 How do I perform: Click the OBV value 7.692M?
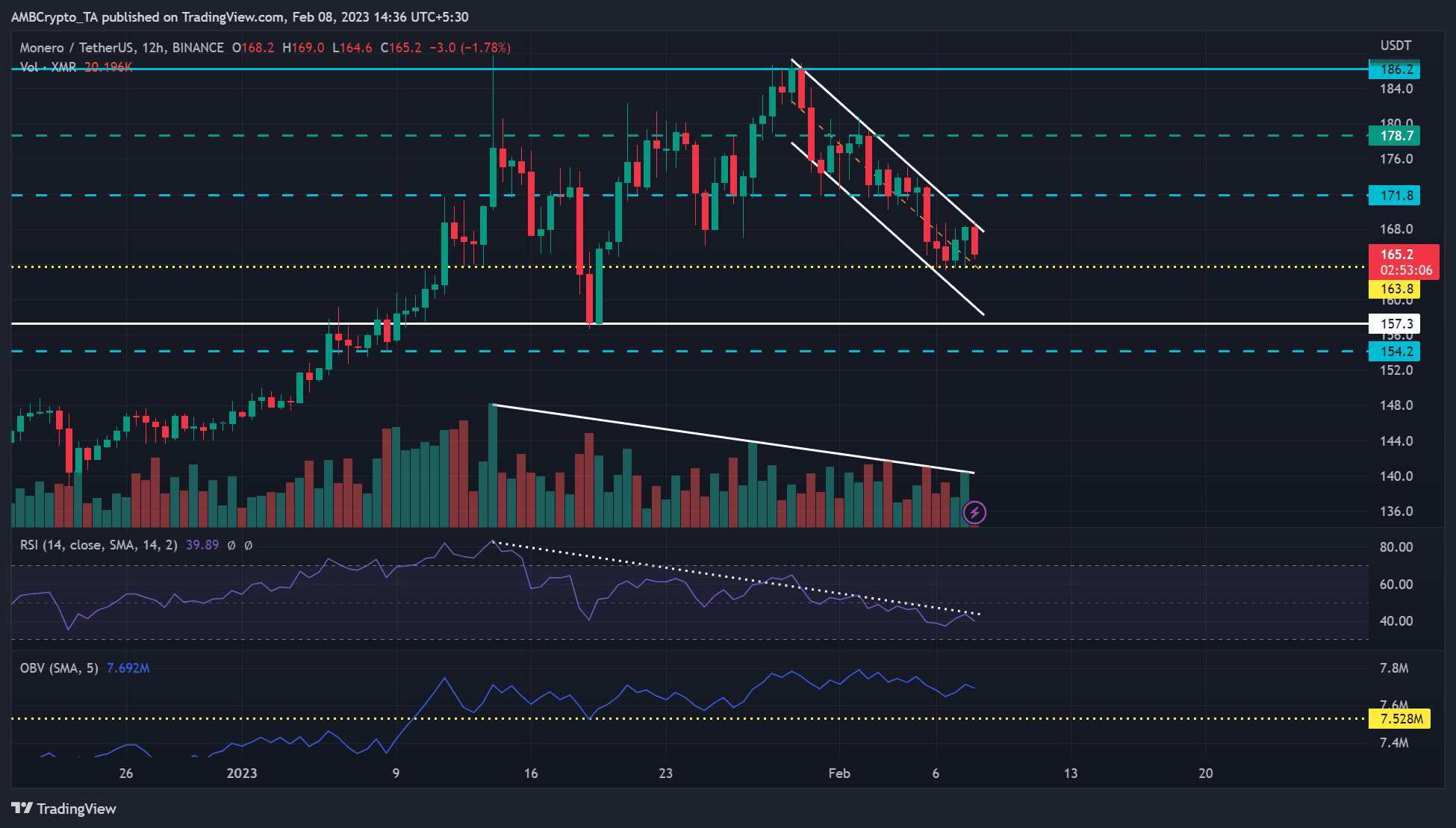(128, 668)
